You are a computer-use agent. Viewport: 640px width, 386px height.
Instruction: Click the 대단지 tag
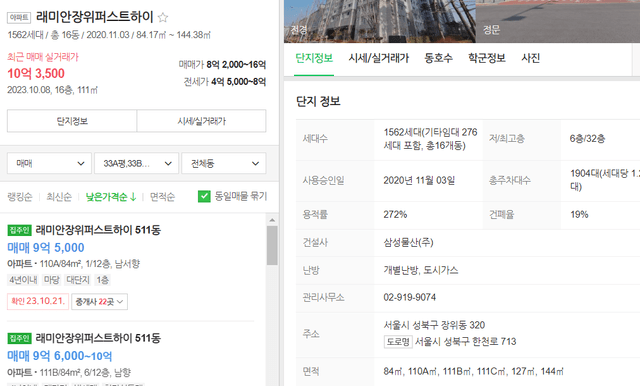tap(78, 280)
